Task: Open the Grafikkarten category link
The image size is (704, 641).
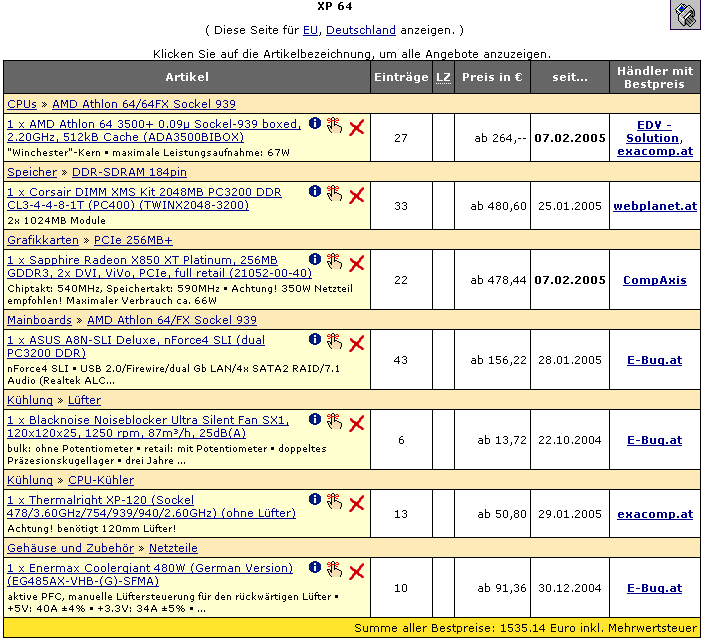Action: tap(43, 240)
